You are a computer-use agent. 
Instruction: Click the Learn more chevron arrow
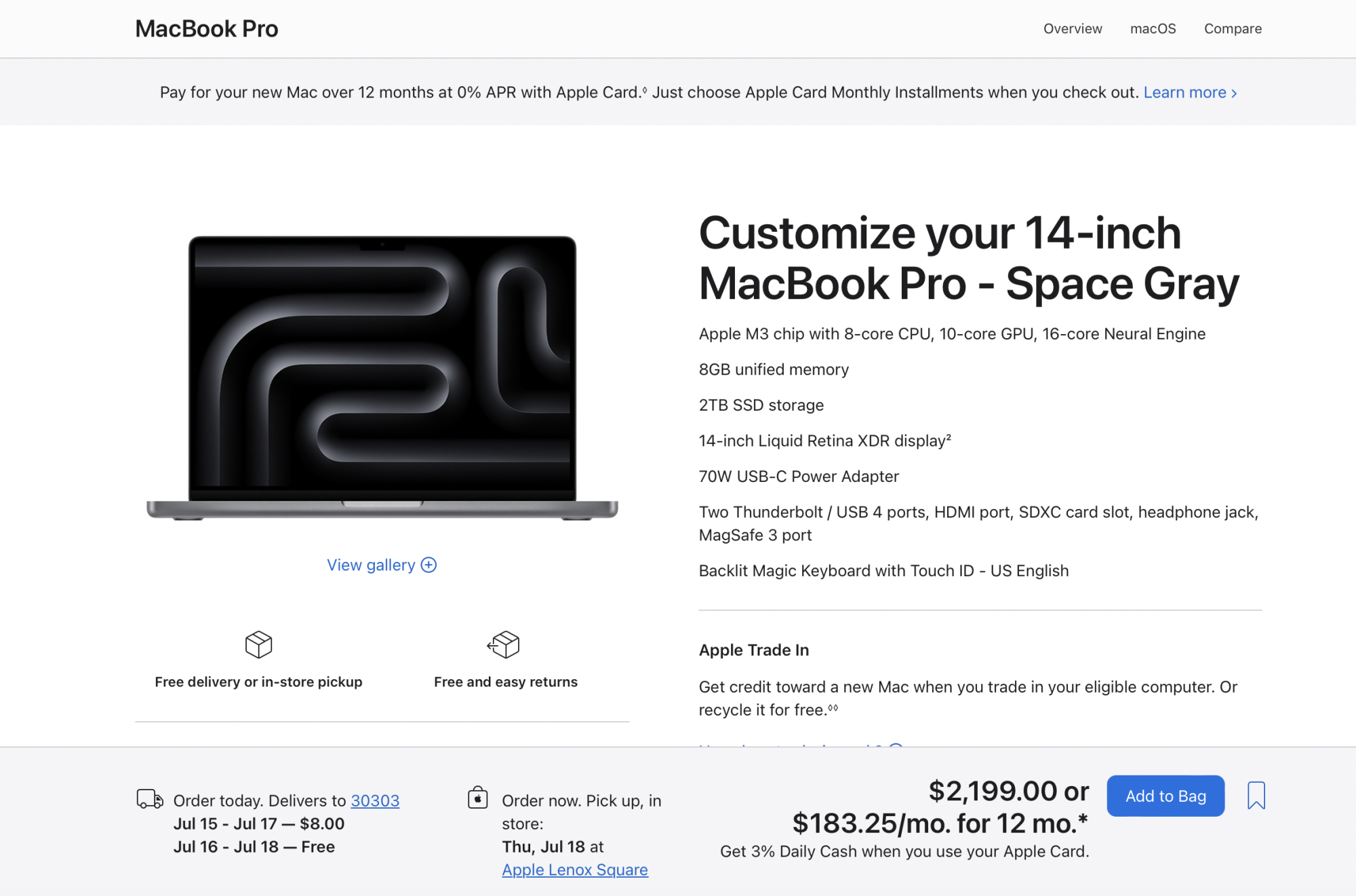pyautogui.click(x=1234, y=93)
